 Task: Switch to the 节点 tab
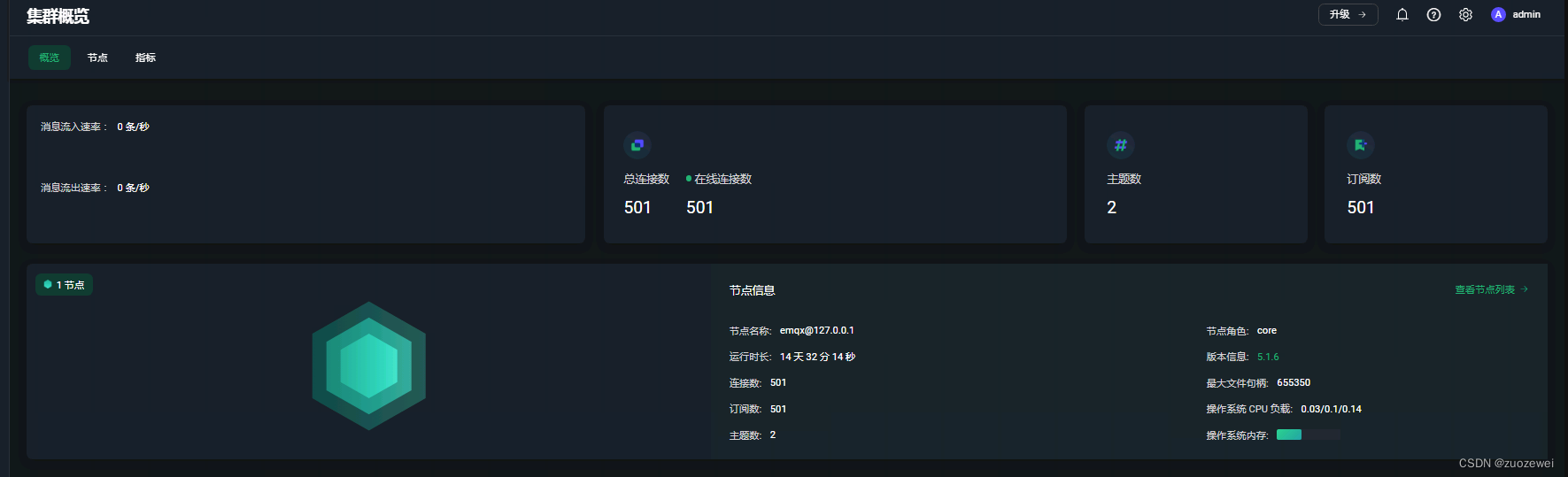pyautogui.click(x=97, y=58)
